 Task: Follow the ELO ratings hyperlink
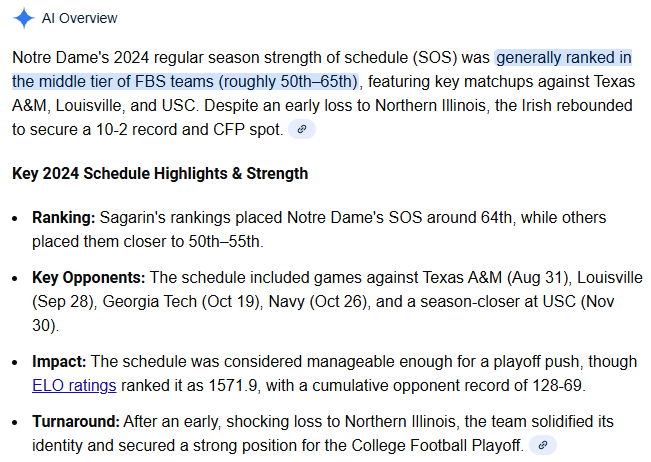(74, 386)
